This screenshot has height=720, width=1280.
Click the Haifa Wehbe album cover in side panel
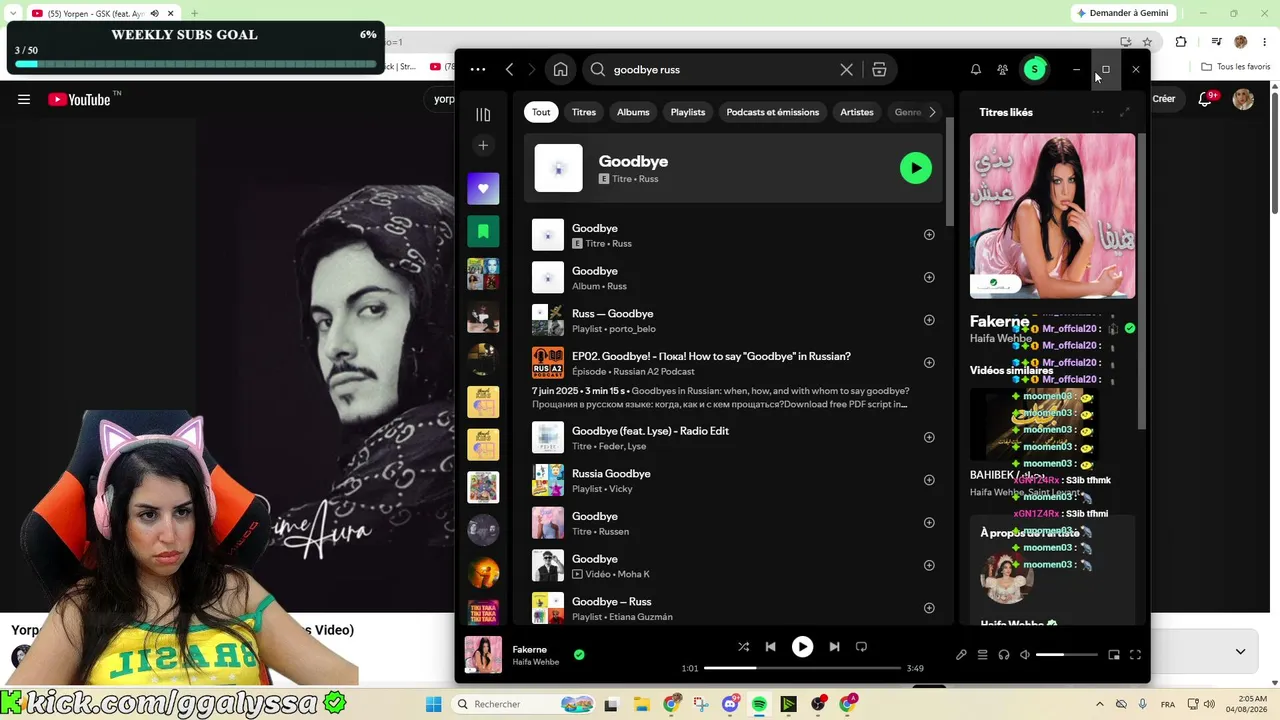pyautogui.click(x=1052, y=216)
